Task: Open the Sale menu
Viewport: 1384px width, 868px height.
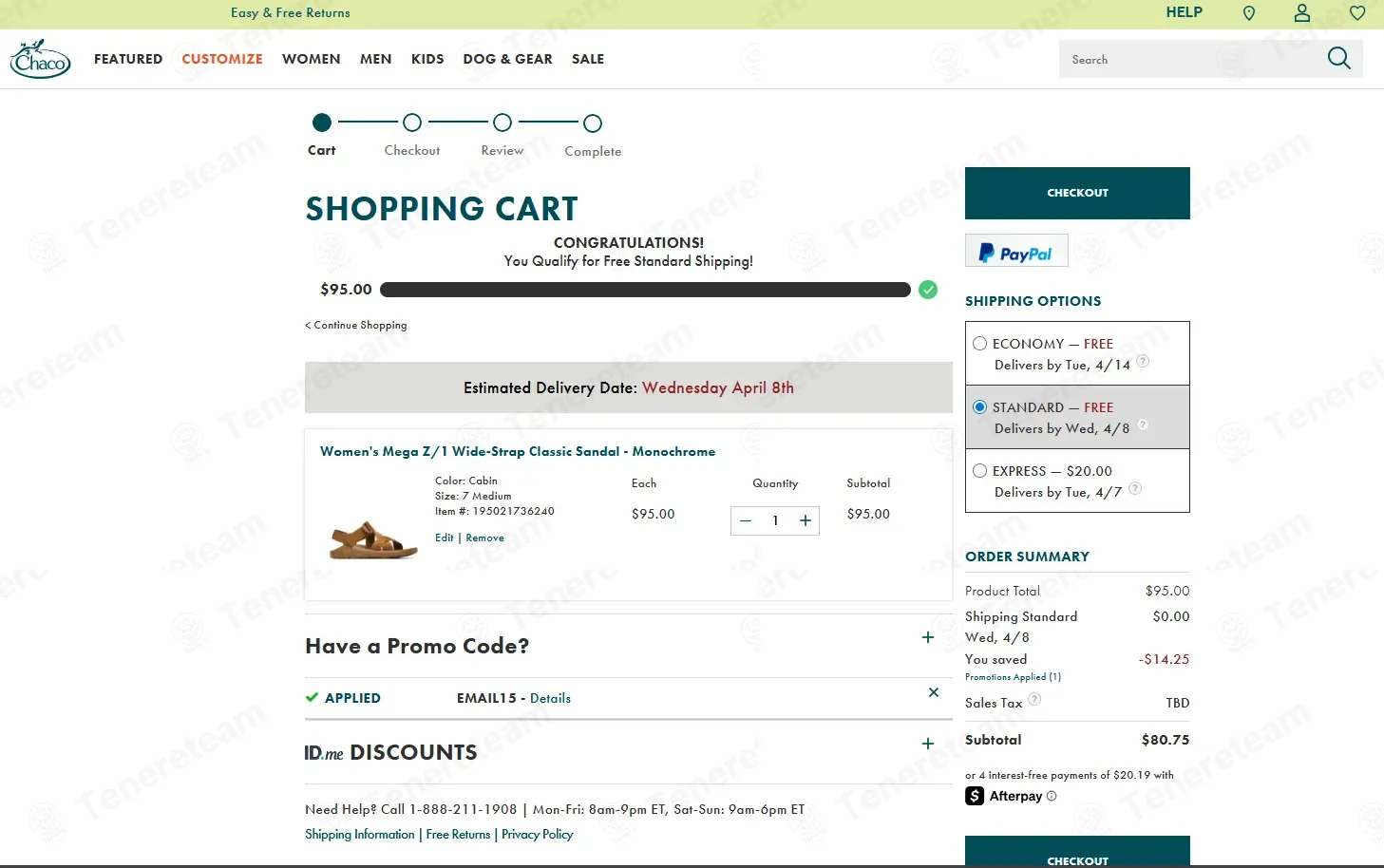Action: pyautogui.click(x=588, y=59)
